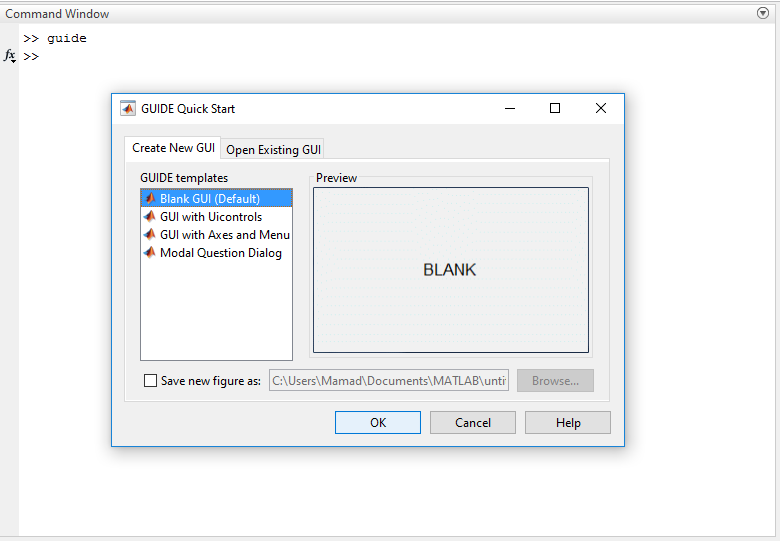This screenshot has height=541, width=780.
Task: Minimize the GUIDE Quick Start dialog
Action: (510, 108)
